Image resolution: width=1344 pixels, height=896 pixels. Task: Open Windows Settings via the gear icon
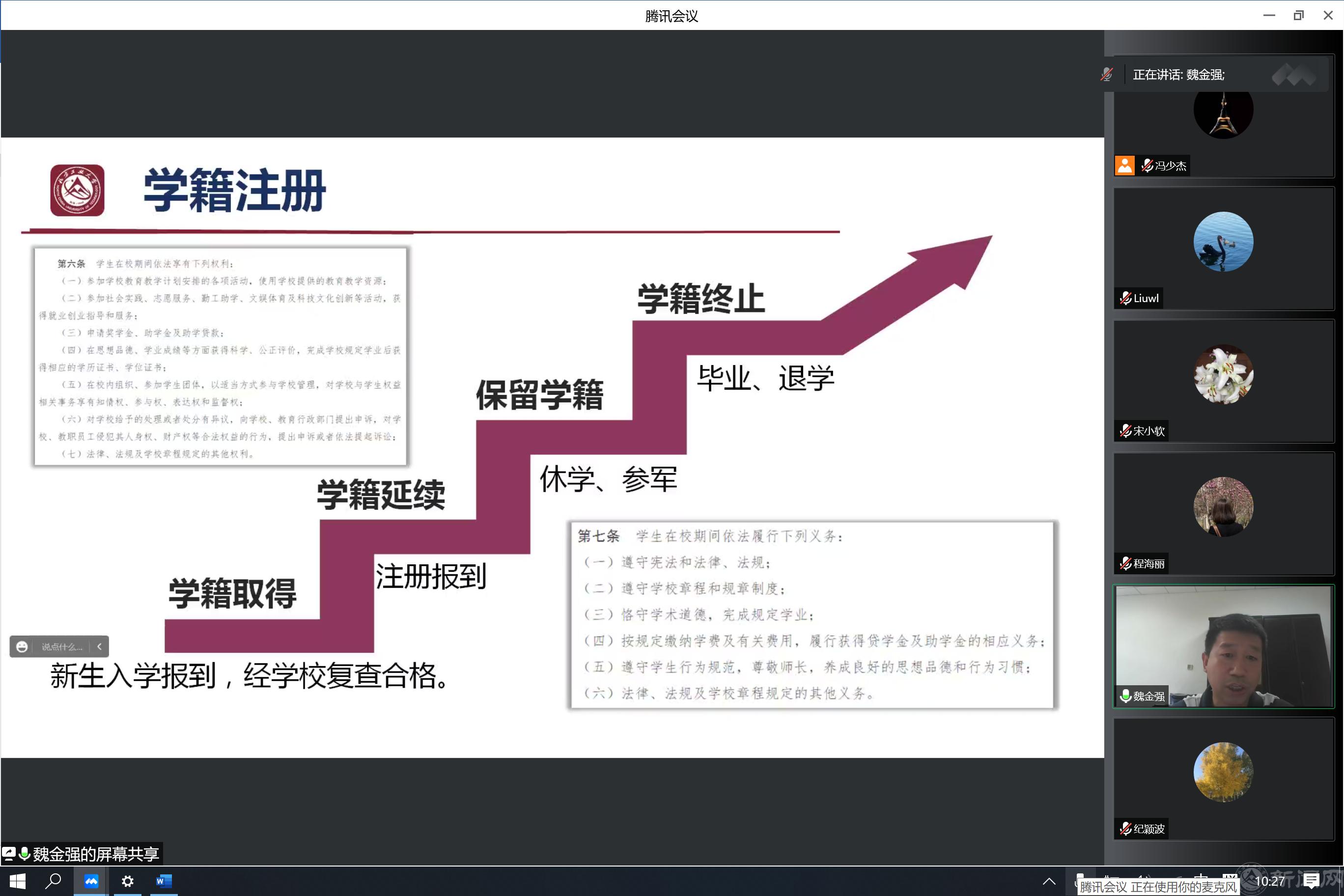click(x=127, y=881)
